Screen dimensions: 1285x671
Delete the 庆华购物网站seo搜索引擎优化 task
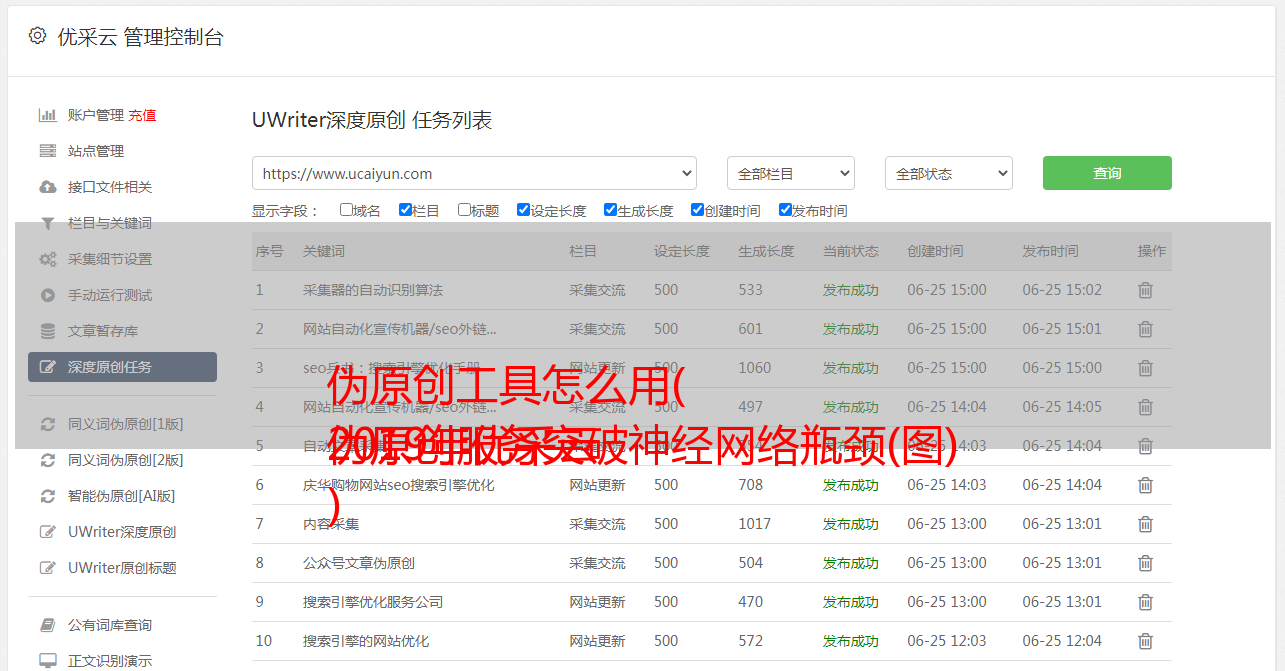(1145, 485)
